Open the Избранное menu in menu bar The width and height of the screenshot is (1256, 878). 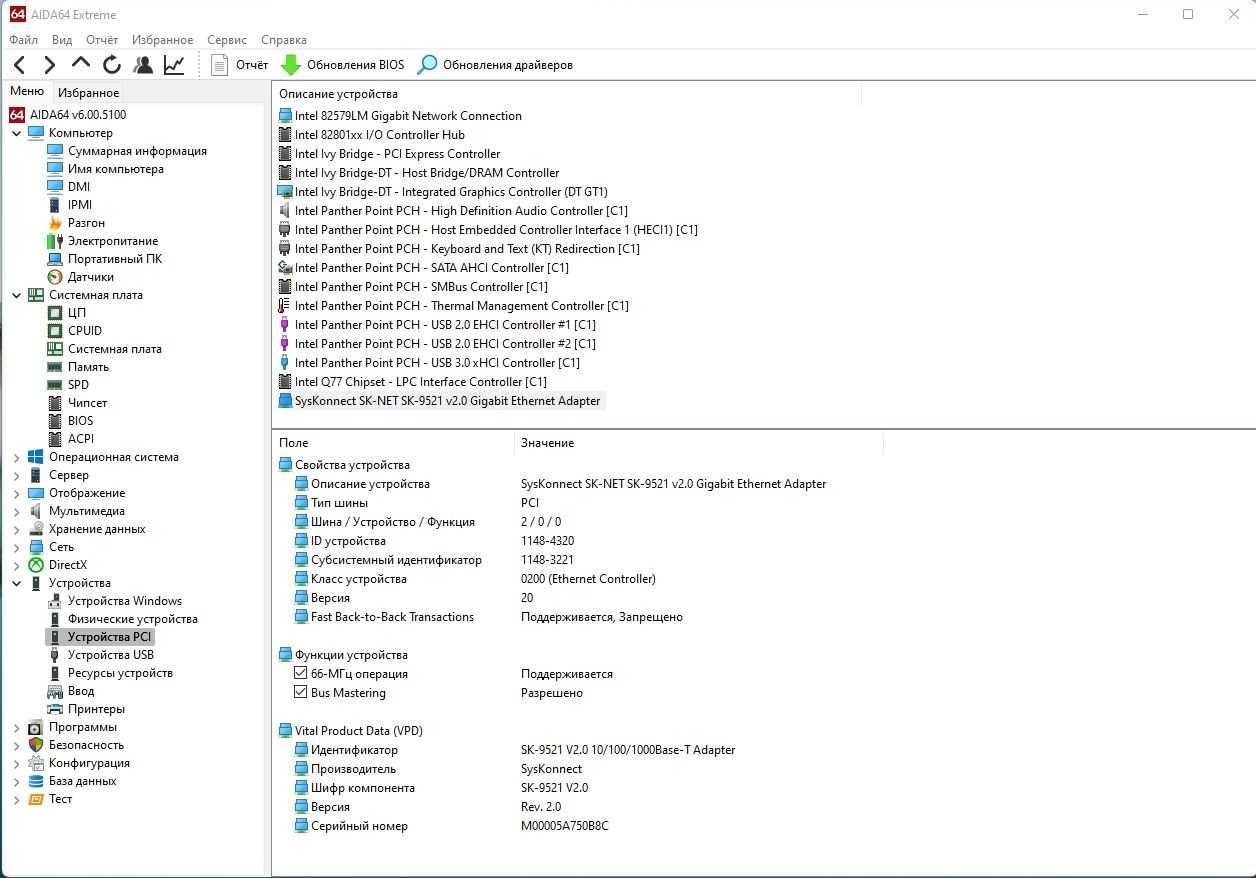tap(162, 40)
